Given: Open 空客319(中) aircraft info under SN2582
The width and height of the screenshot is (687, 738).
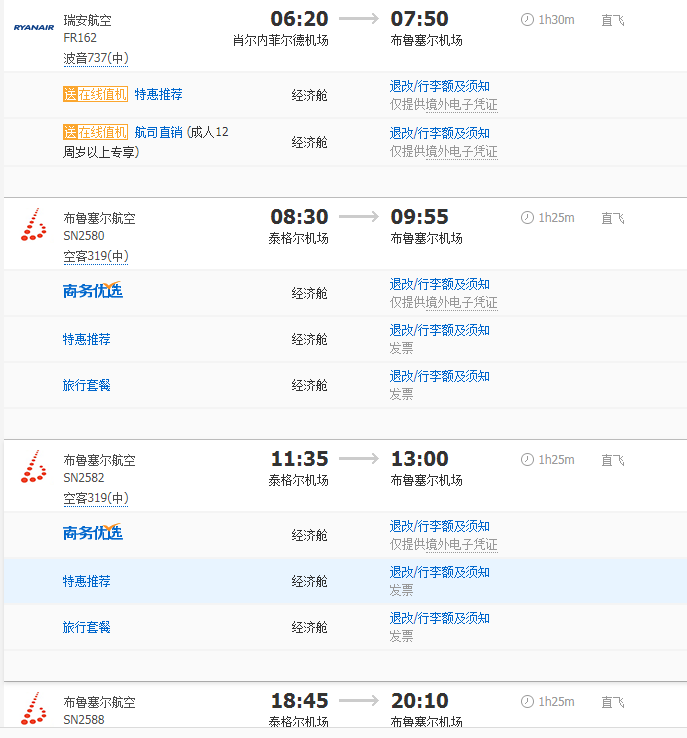Looking at the screenshot, I should tap(95, 498).
